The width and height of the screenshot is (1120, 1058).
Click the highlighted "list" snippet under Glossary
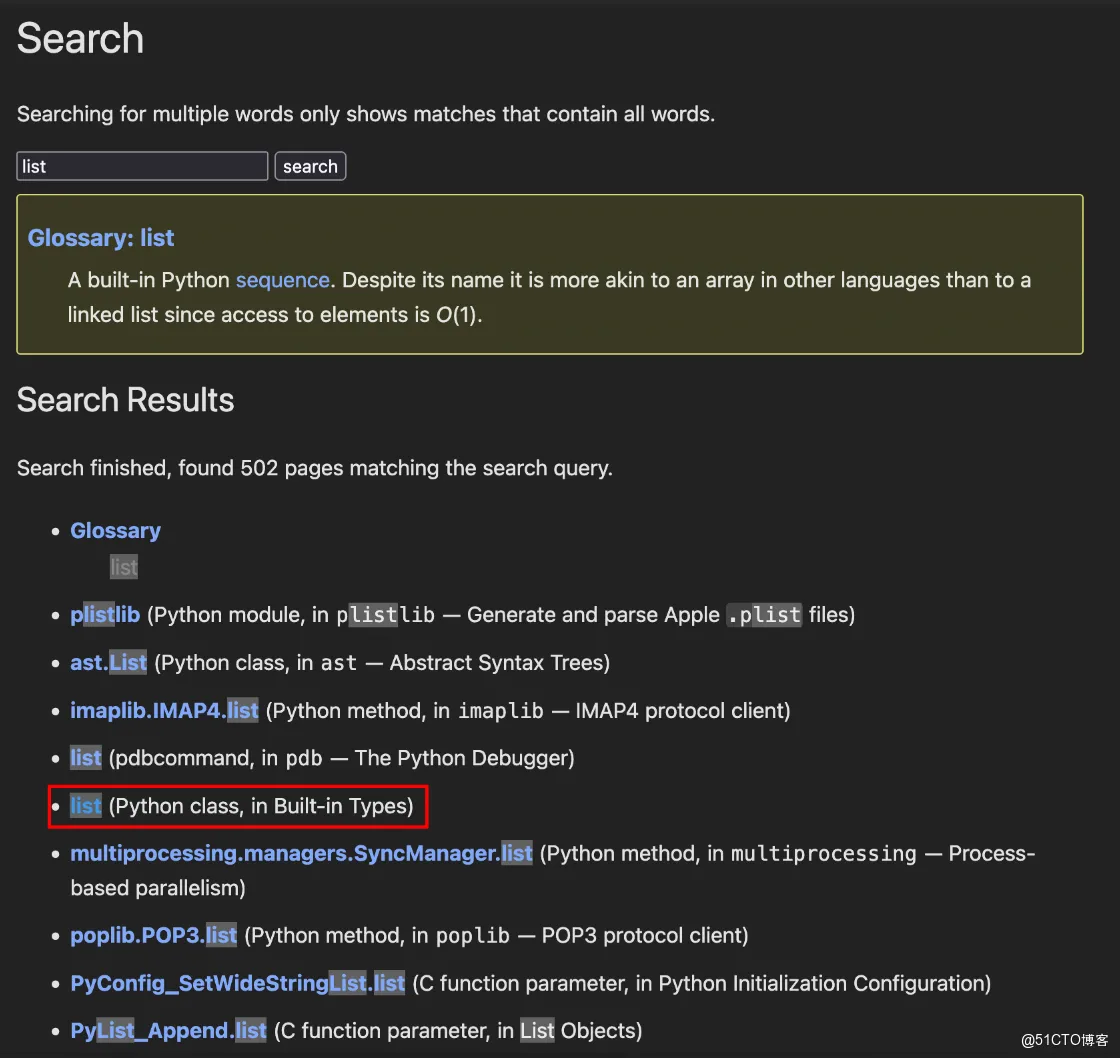(124, 568)
